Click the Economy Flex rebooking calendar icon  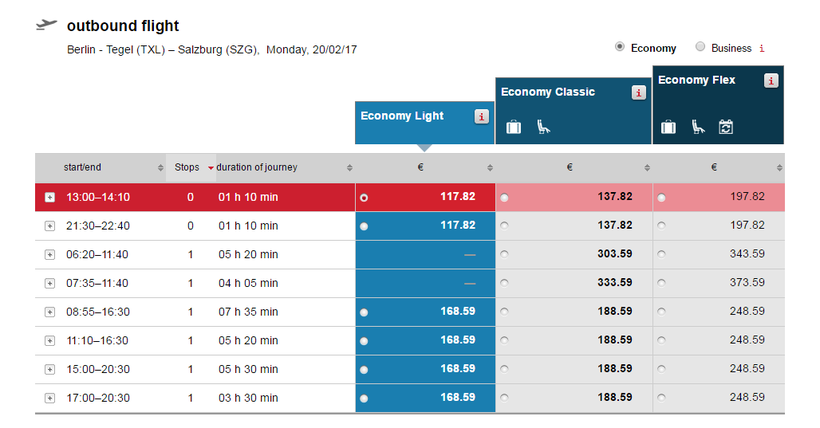point(726,127)
